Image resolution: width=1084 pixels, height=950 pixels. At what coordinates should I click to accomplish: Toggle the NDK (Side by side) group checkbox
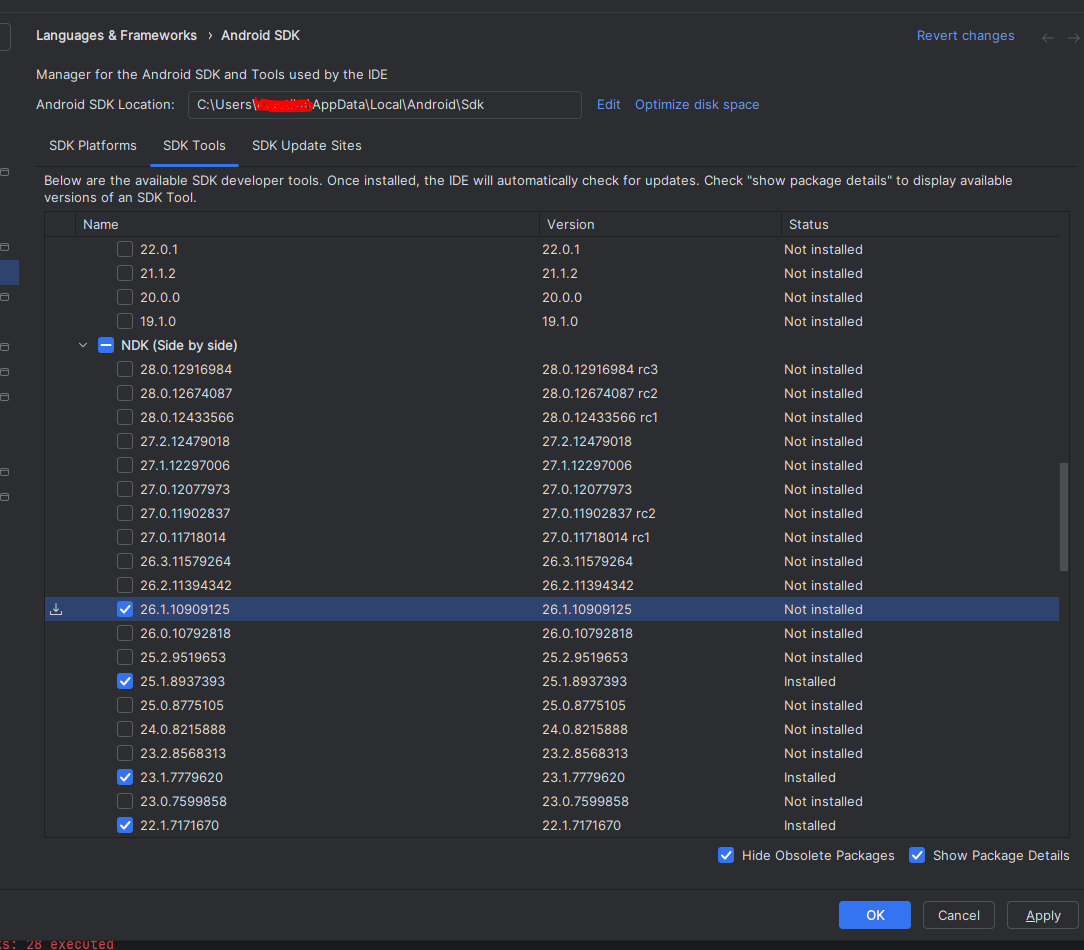pos(106,345)
